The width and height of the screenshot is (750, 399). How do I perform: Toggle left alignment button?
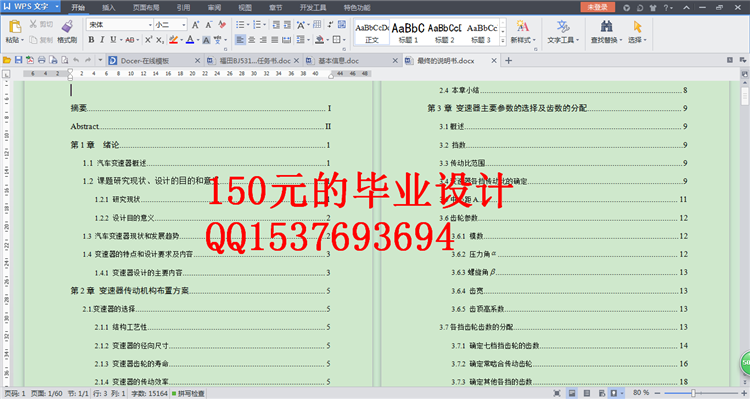pos(240,40)
